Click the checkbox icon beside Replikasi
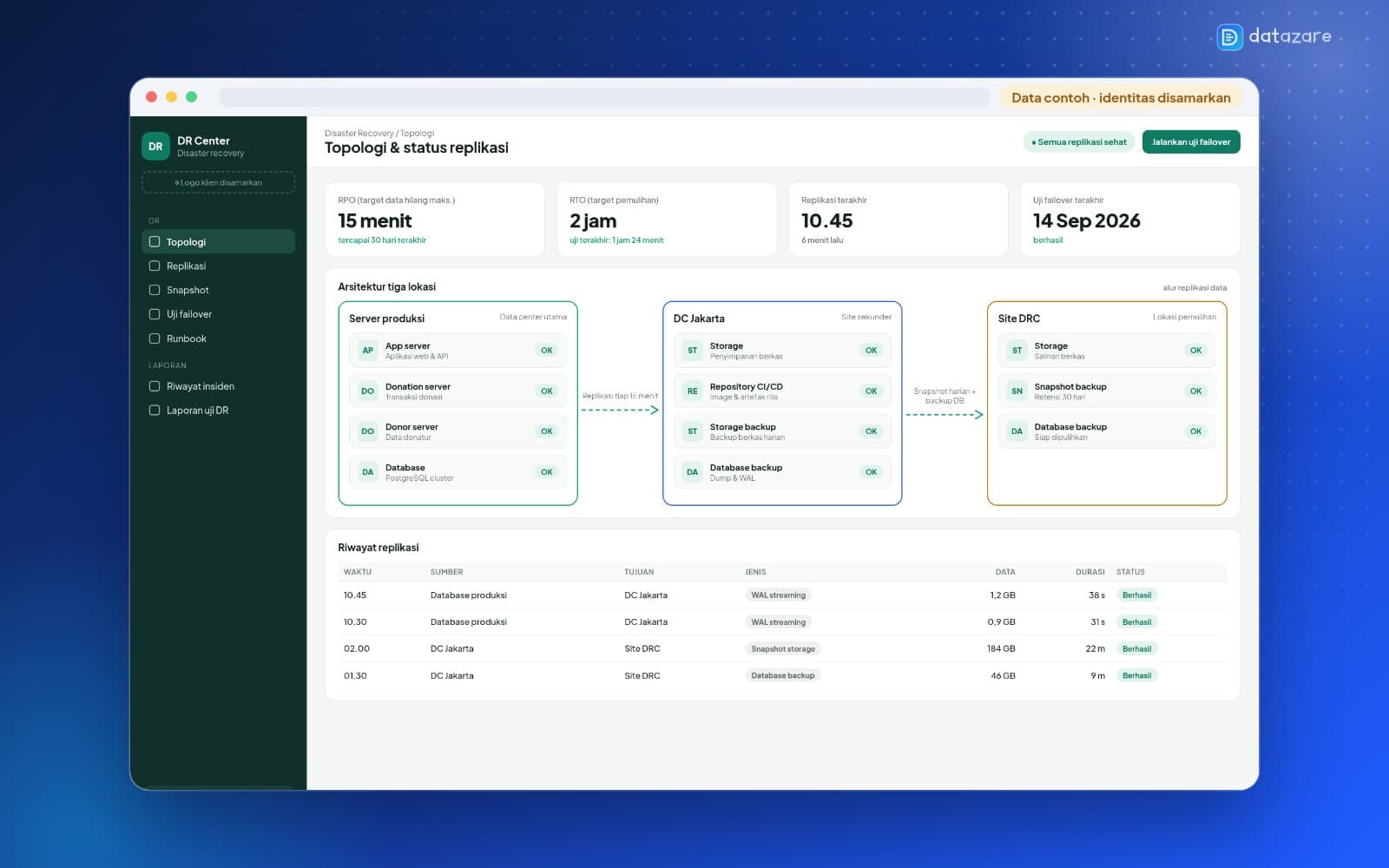This screenshot has width=1389, height=868. (x=155, y=266)
